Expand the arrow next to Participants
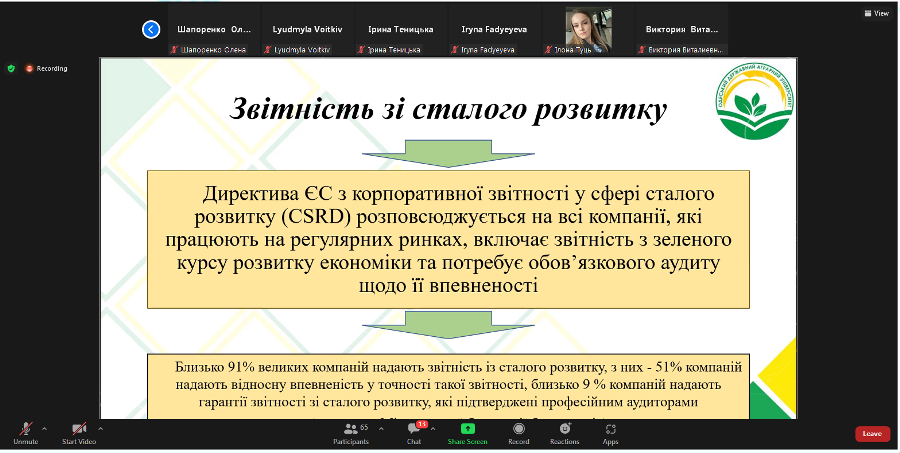 [x=377, y=427]
